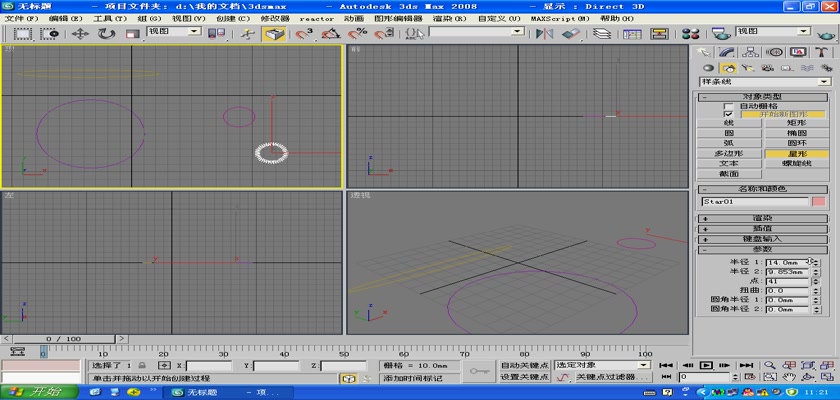Click the 星形 shape button
Viewport: 840px width, 400px height.
pos(797,153)
